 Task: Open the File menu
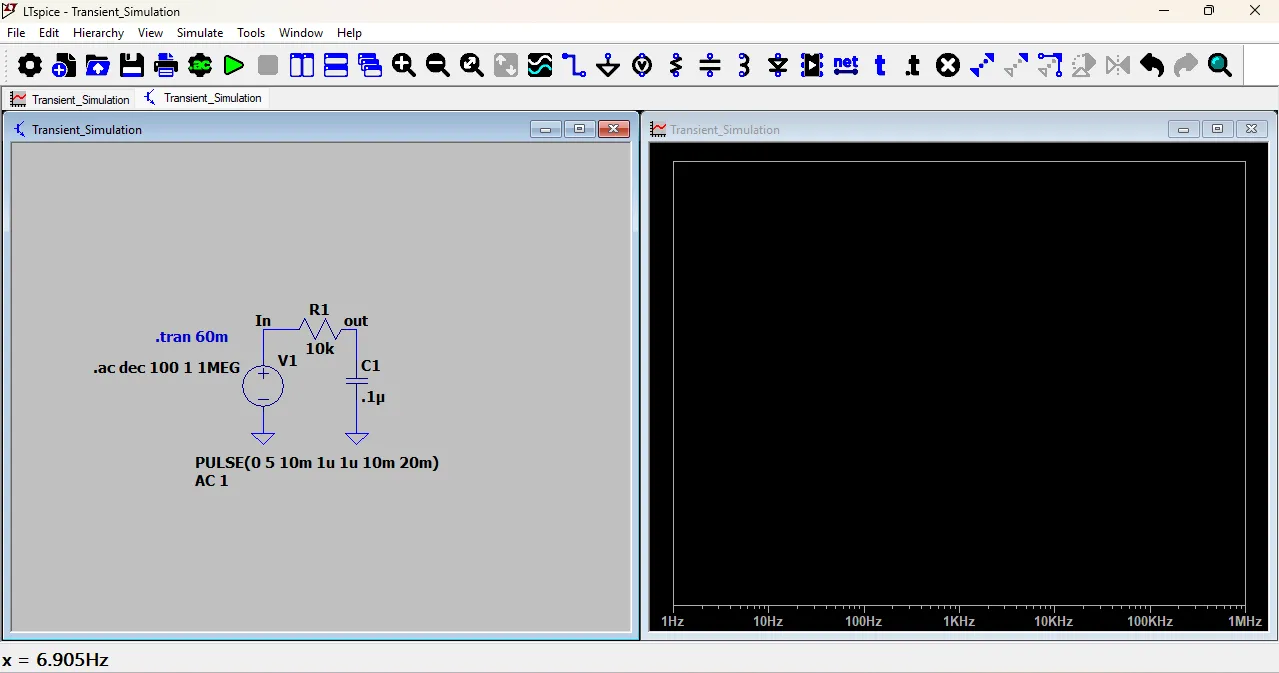[x=16, y=33]
